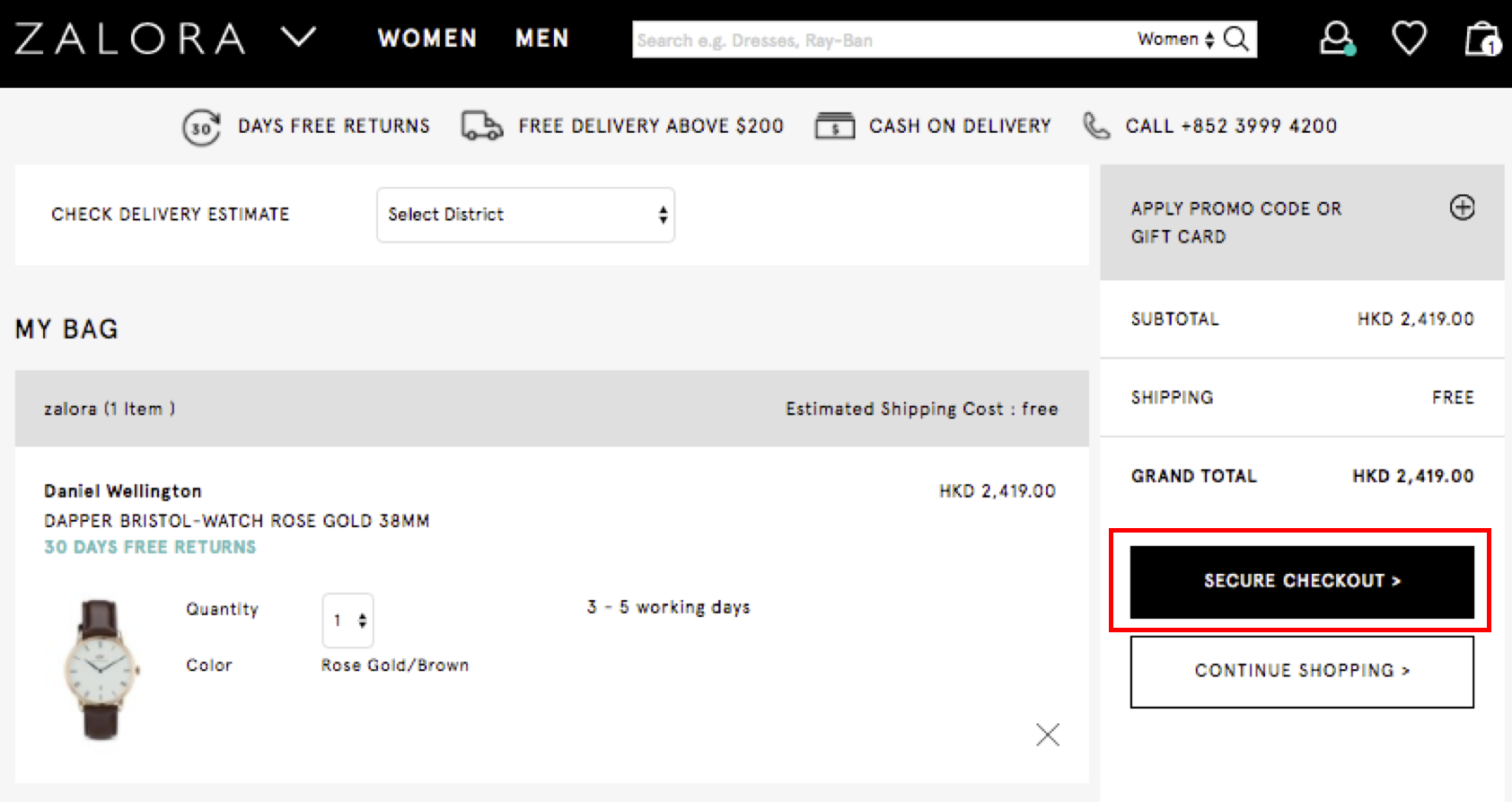Click APPLY PROMO CODE OR GIFT CARD
The height and width of the screenshot is (802, 1512).
(x=1235, y=222)
